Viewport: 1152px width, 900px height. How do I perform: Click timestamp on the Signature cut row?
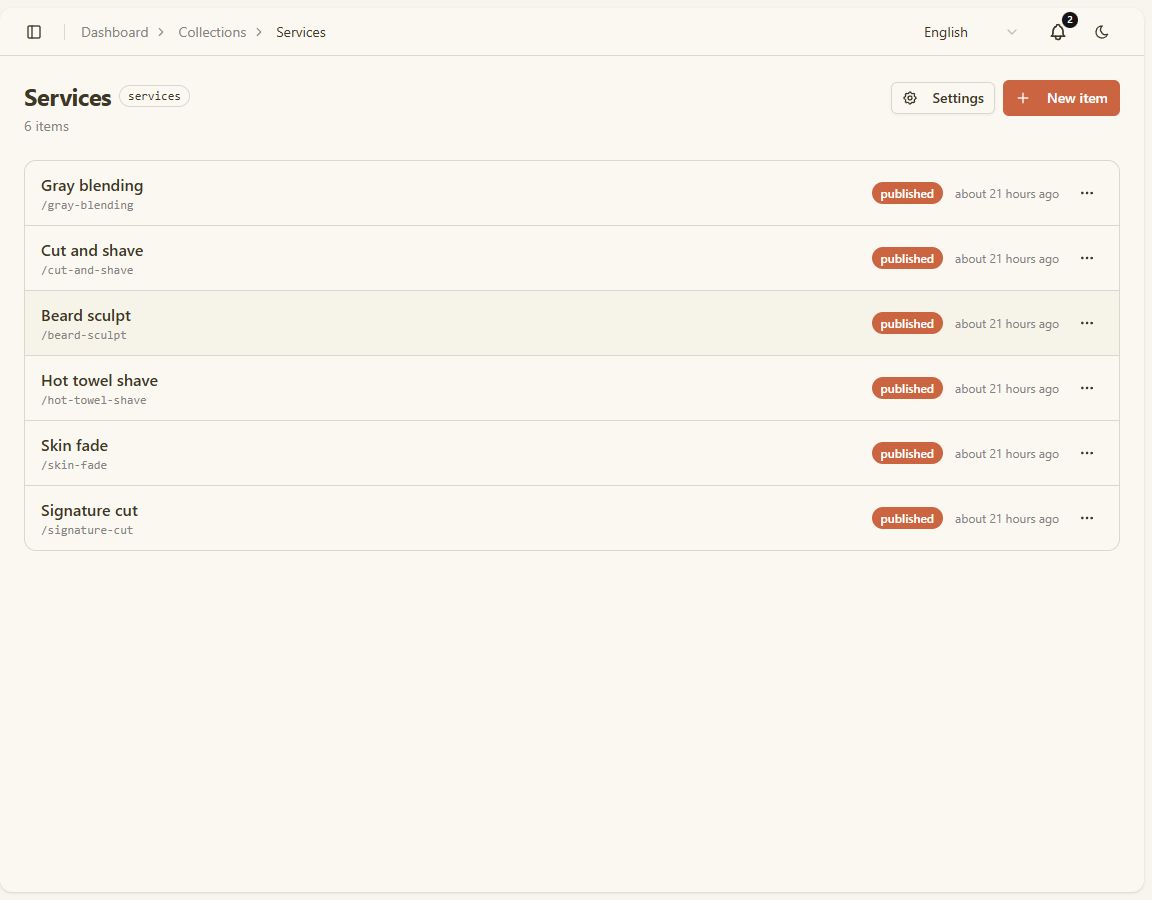(1007, 519)
